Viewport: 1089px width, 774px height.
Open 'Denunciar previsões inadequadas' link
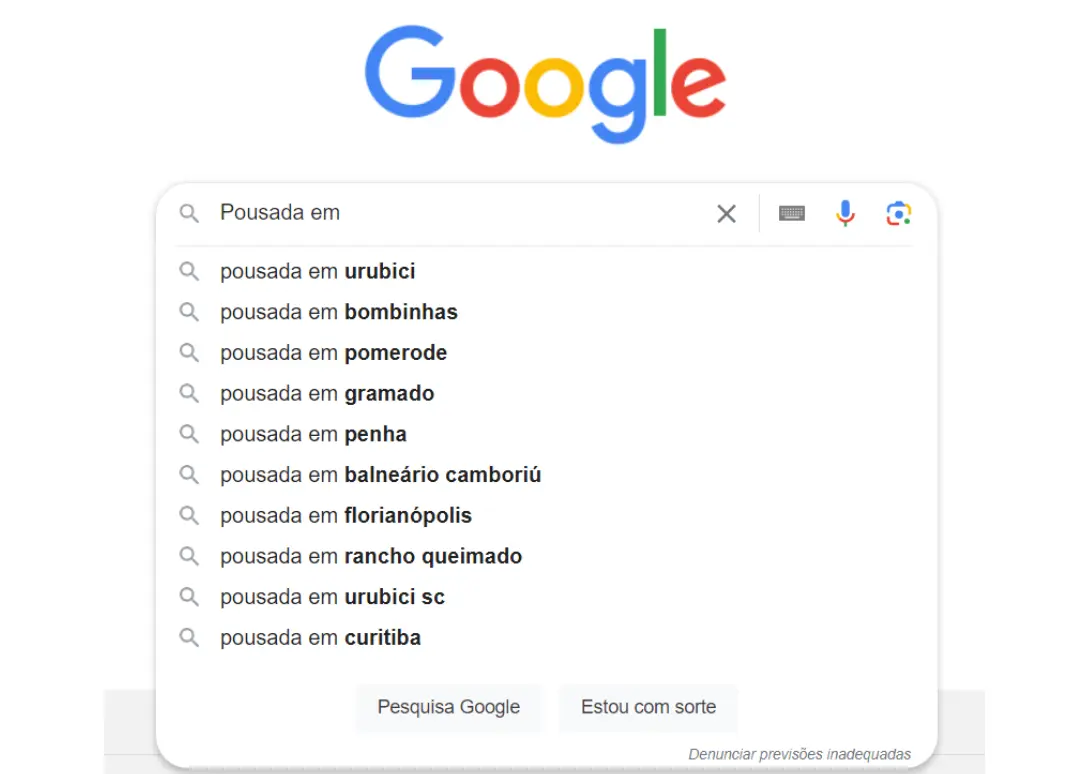[x=799, y=754]
